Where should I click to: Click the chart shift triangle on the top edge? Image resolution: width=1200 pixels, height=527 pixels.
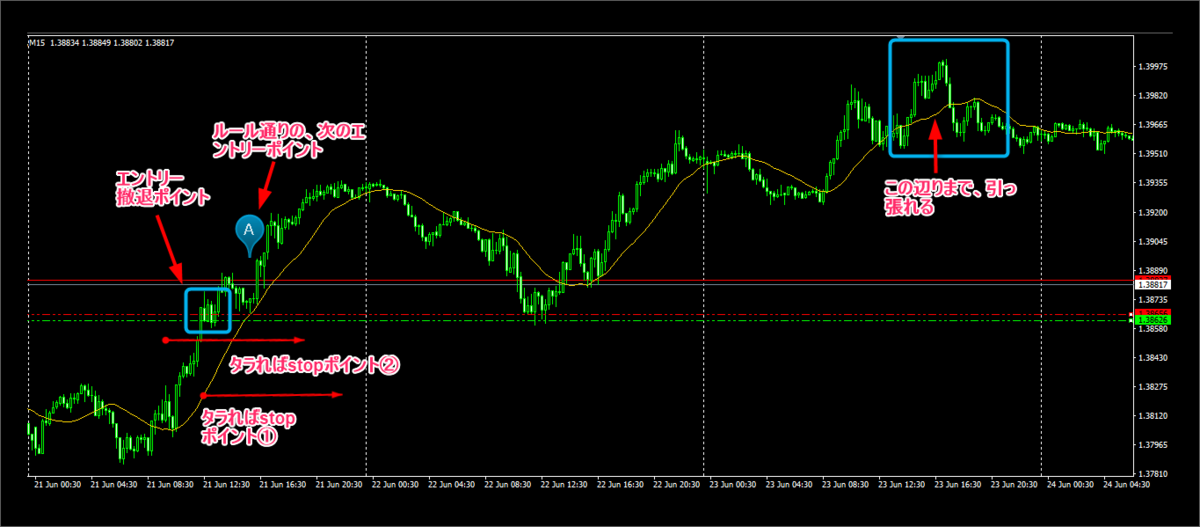(903, 39)
